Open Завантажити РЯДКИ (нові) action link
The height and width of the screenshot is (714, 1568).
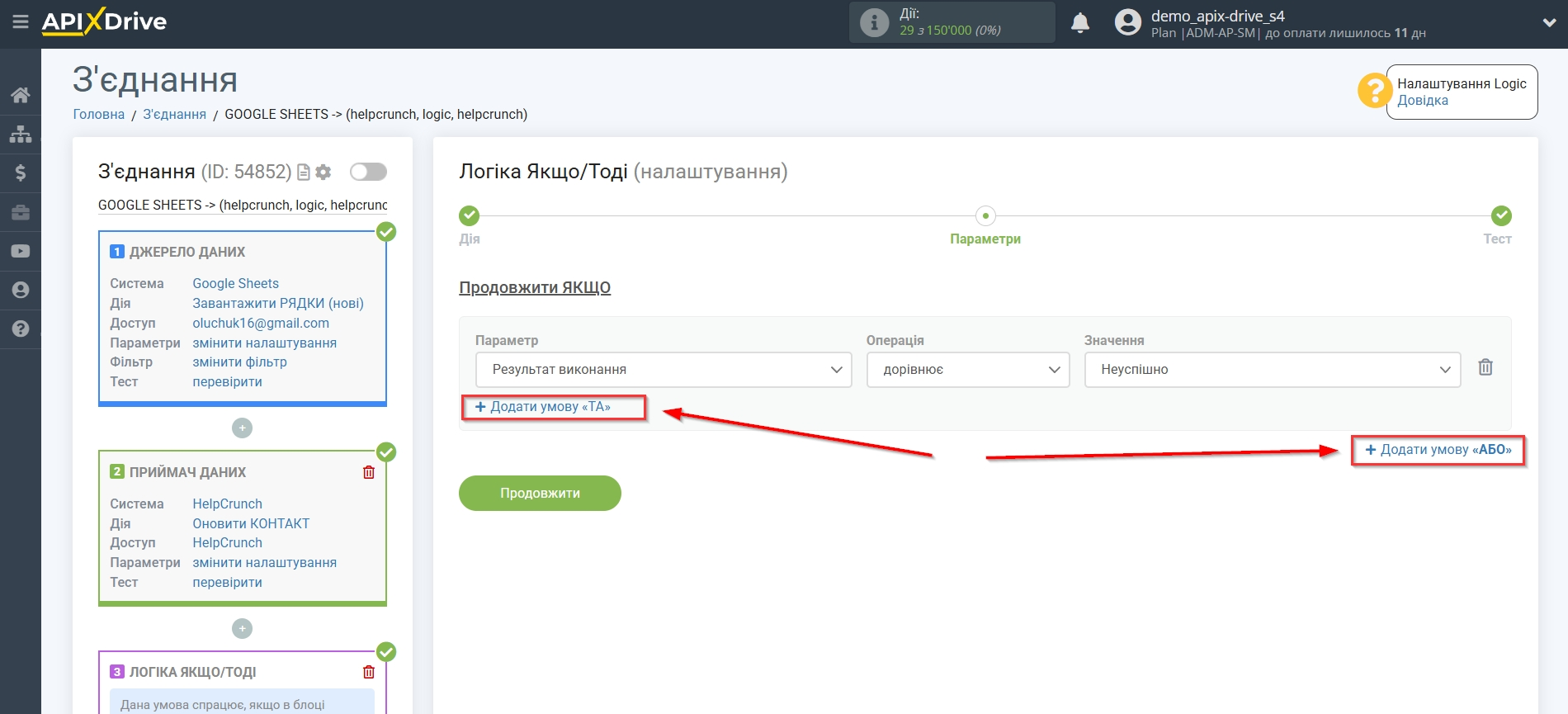(278, 303)
